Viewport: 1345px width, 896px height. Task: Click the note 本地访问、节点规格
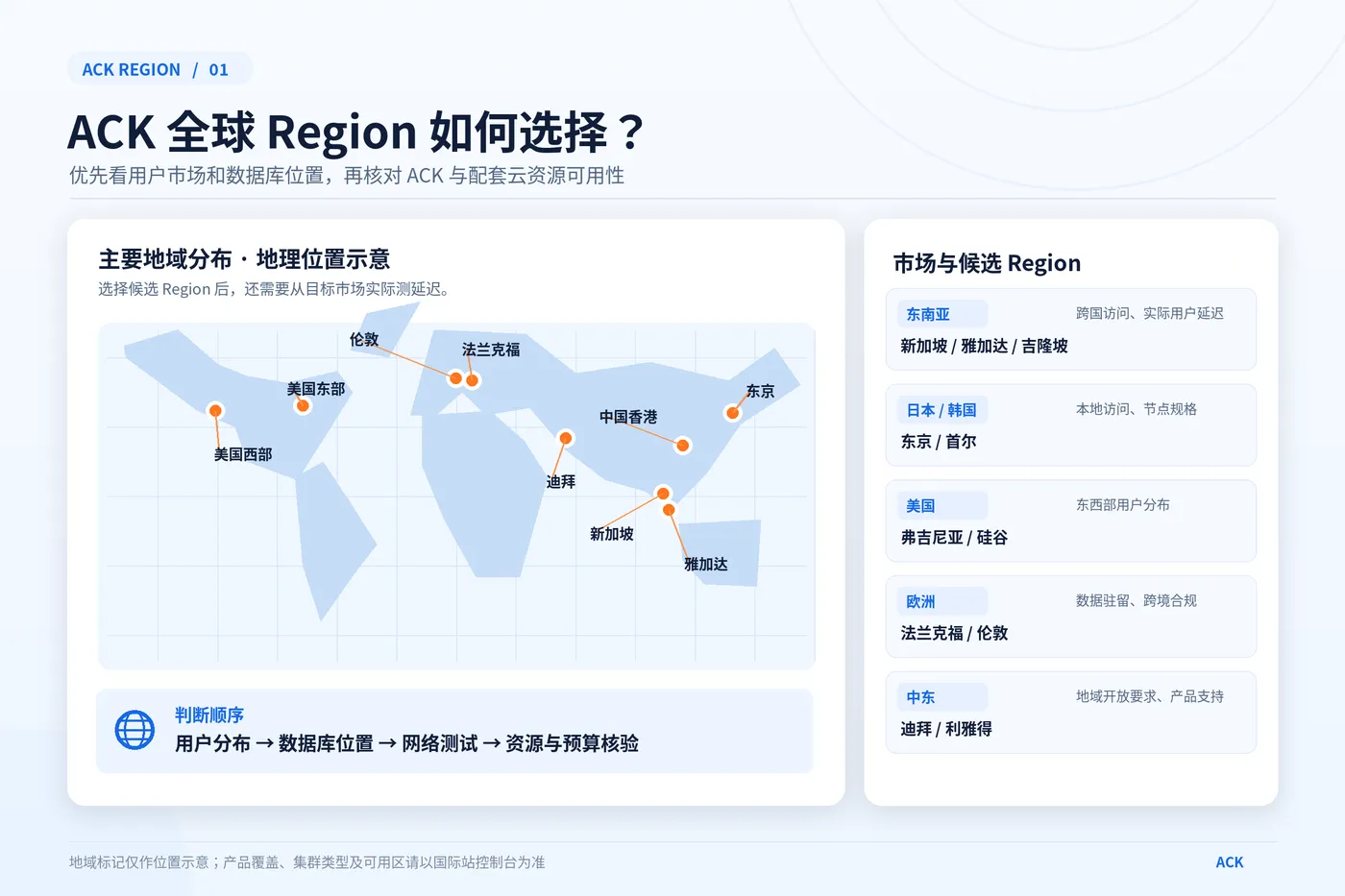pos(1137,409)
